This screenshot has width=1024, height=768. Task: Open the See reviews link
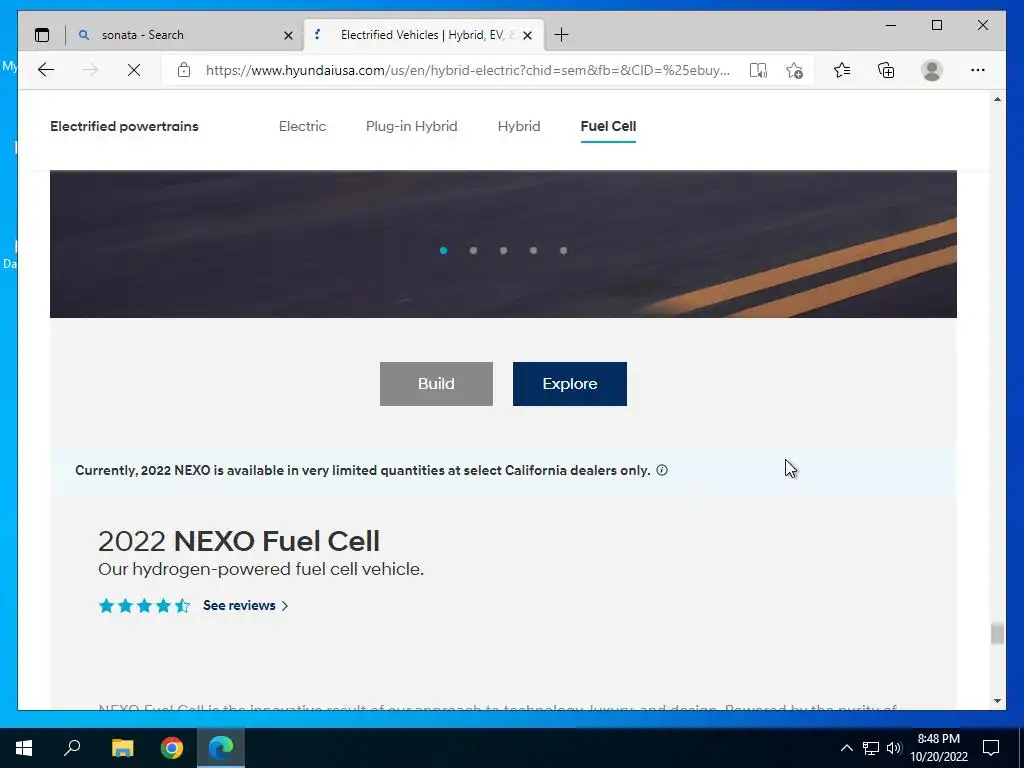pyautogui.click(x=246, y=605)
